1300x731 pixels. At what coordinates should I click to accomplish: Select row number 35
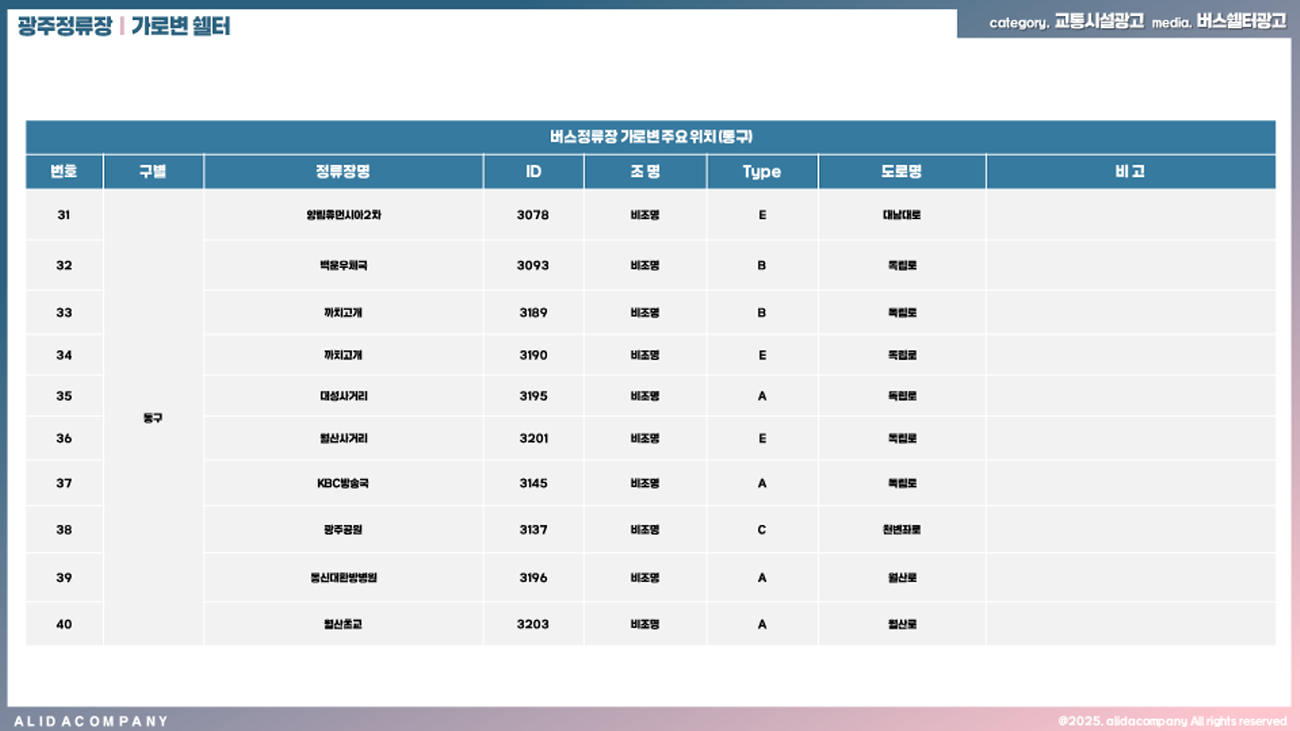tap(64, 396)
